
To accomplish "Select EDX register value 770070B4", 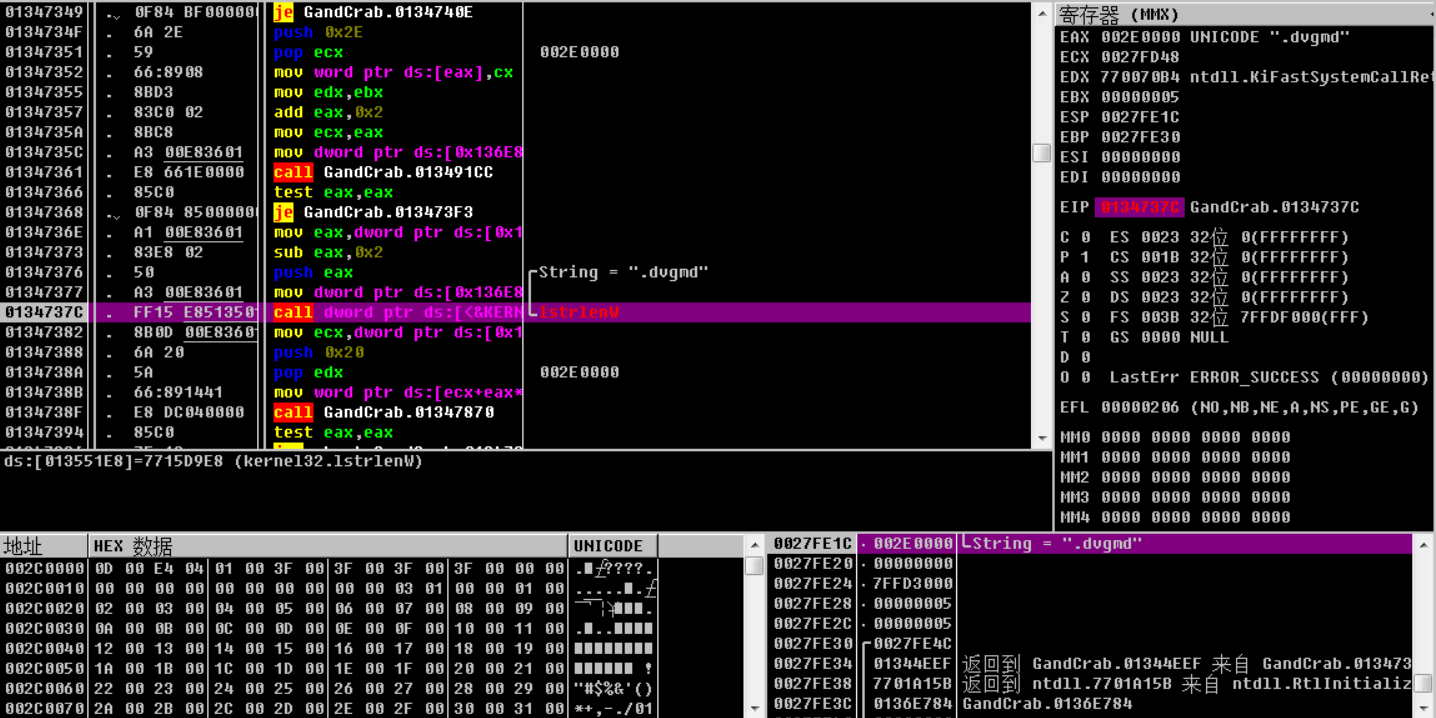I will point(1141,77).
